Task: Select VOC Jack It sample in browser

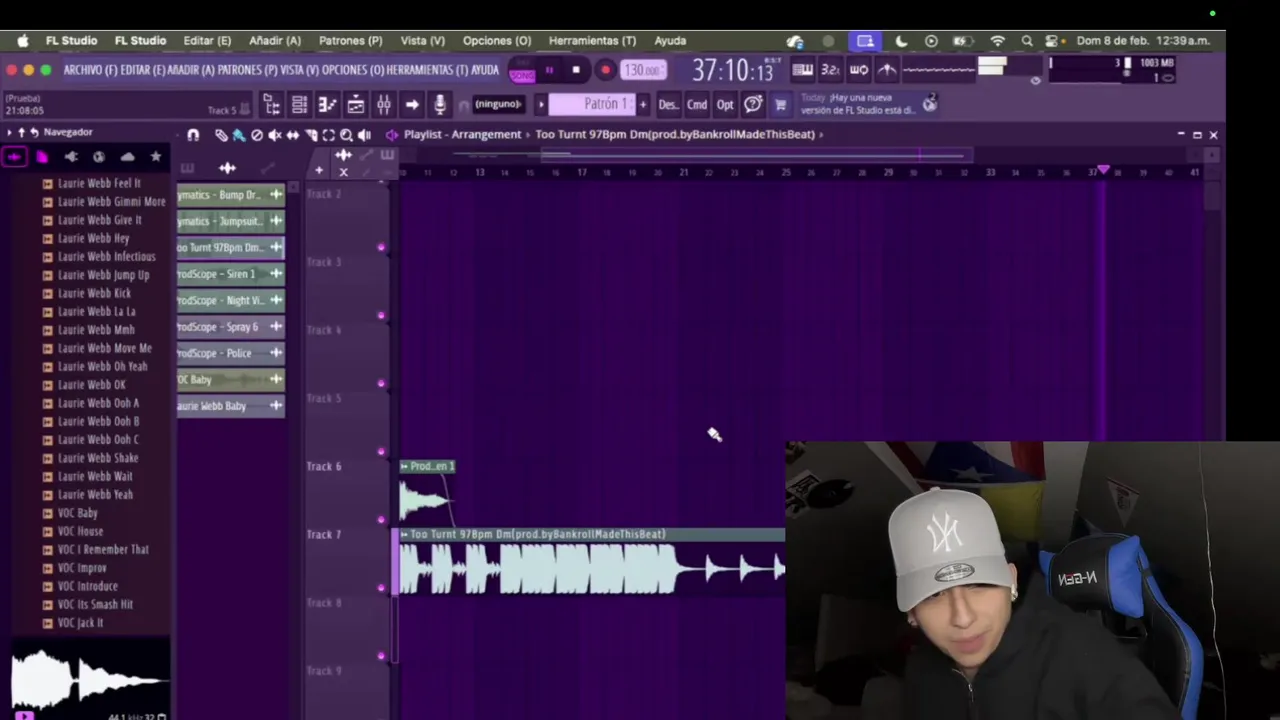Action: (80, 623)
